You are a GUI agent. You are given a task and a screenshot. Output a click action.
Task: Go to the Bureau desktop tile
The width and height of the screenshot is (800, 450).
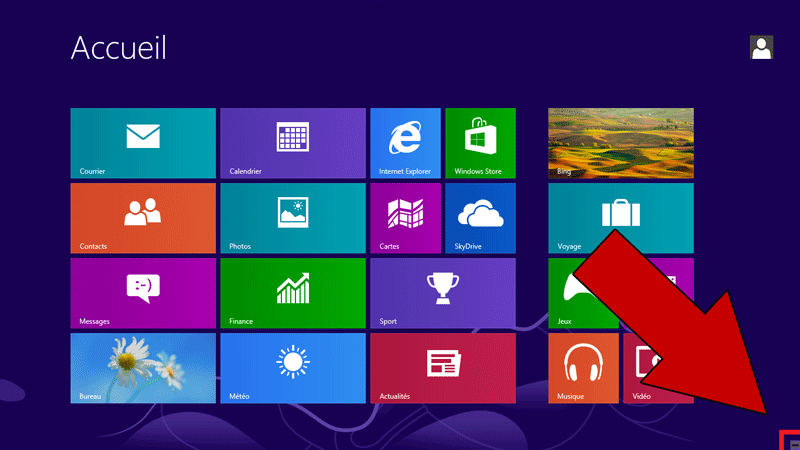pos(143,368)
